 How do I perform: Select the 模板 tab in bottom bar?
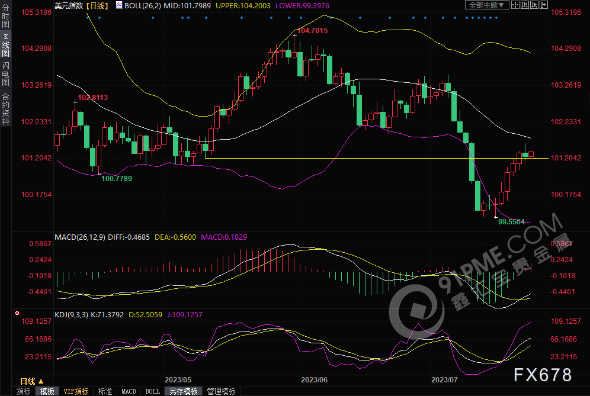click(x=47, y=391)
